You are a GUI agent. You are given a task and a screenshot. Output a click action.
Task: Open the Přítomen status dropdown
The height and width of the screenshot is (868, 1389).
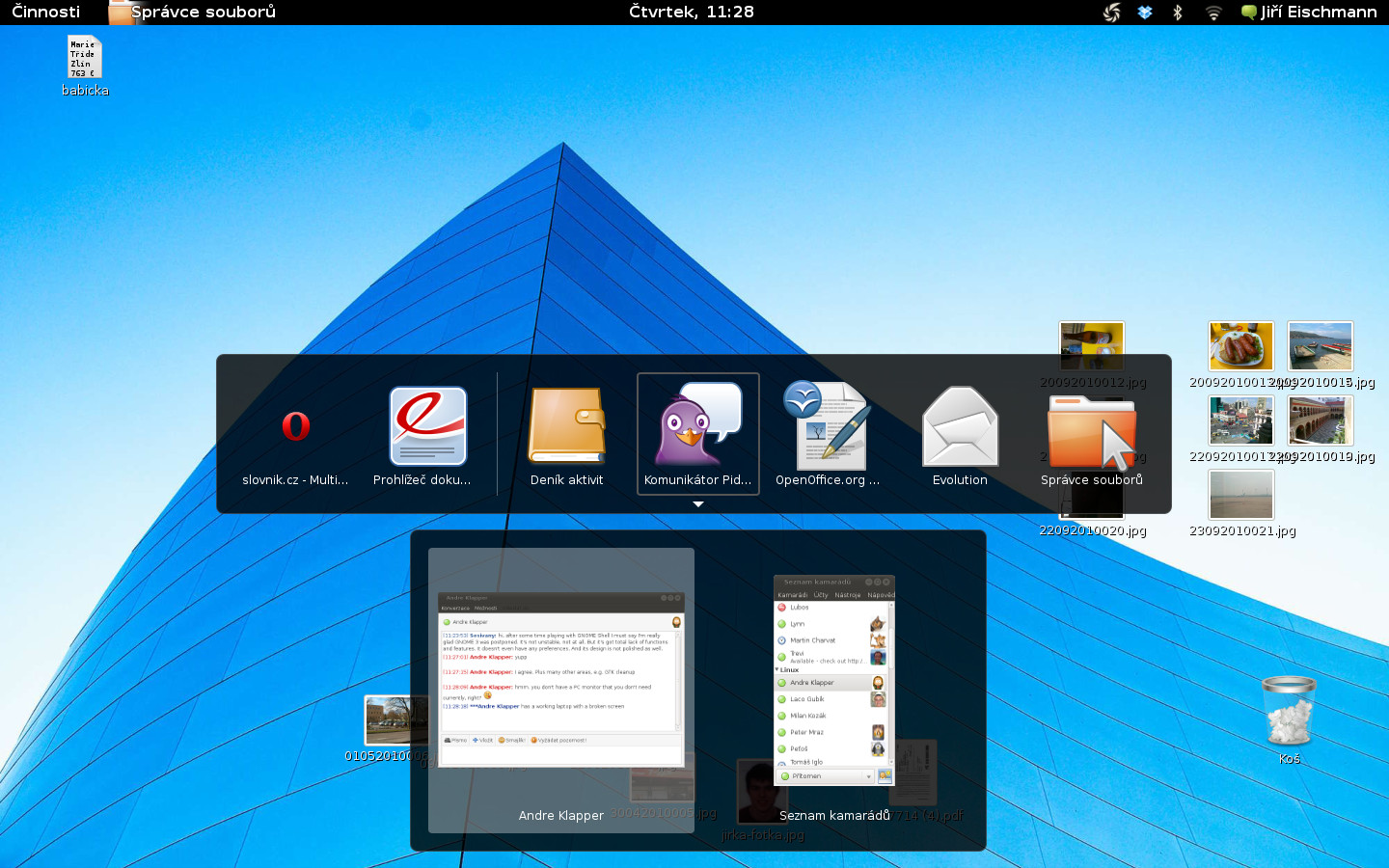[x=825, y=776]
